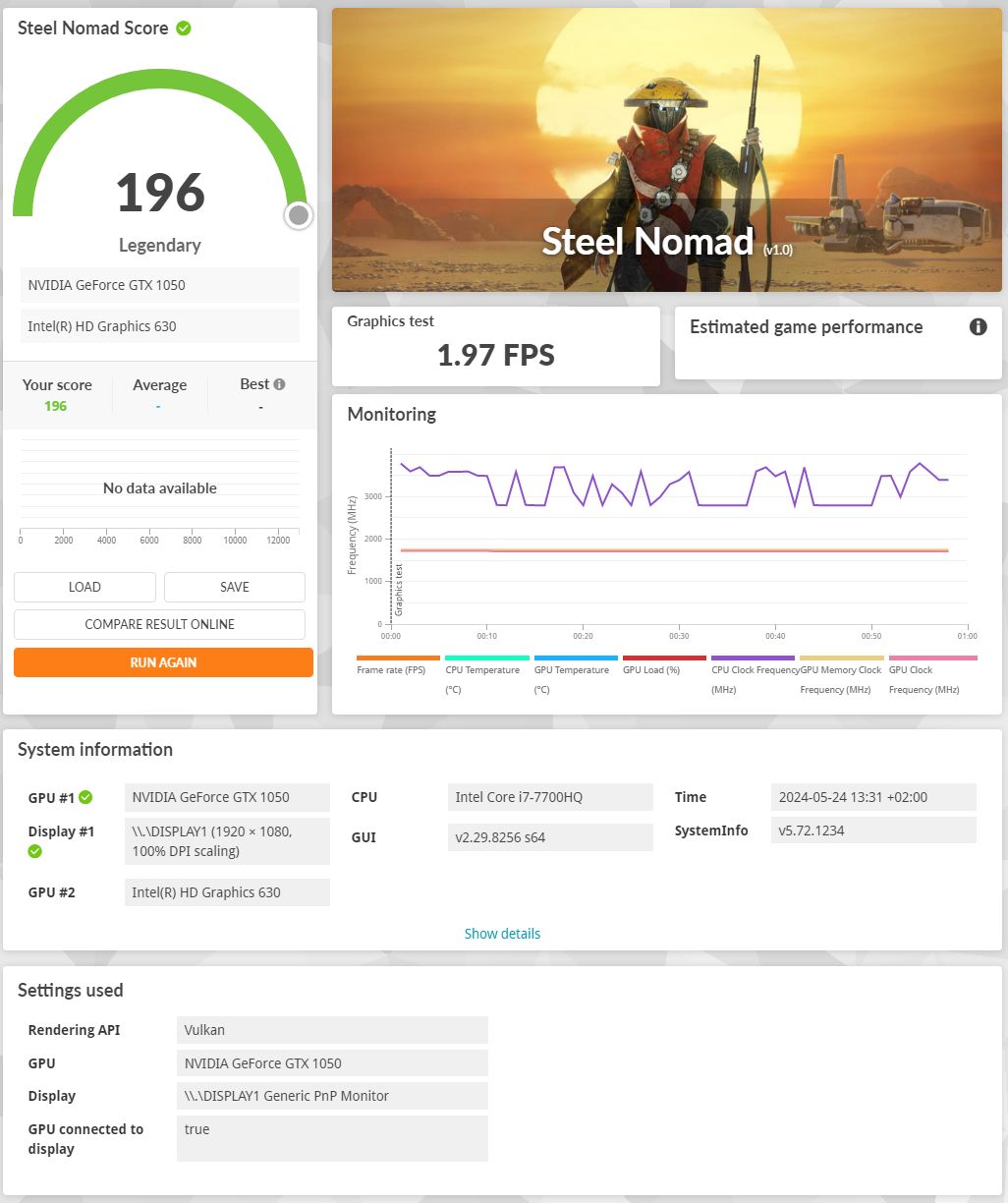
Task: Click the NVIDIA GeForce GTX 1050 field under score
Action: 160,285
